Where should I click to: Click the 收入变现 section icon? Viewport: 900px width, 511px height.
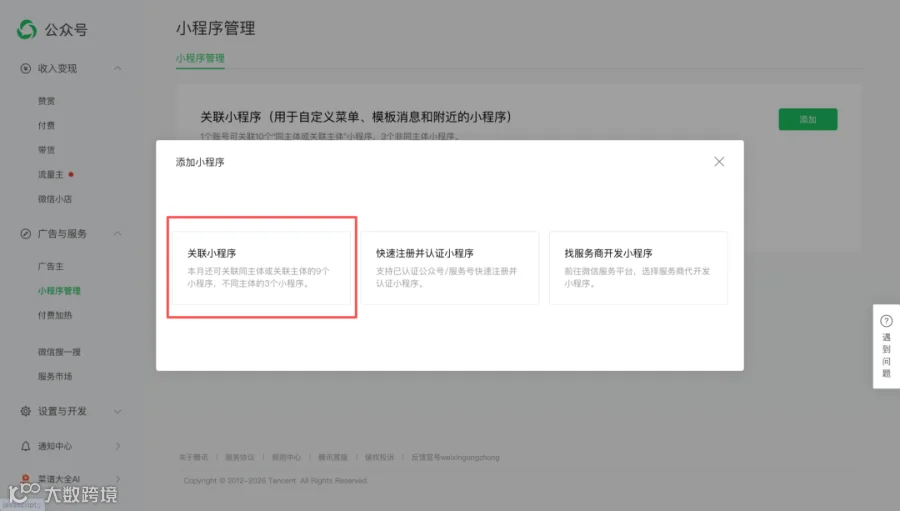pyautogui.click(x=25, y=68)
